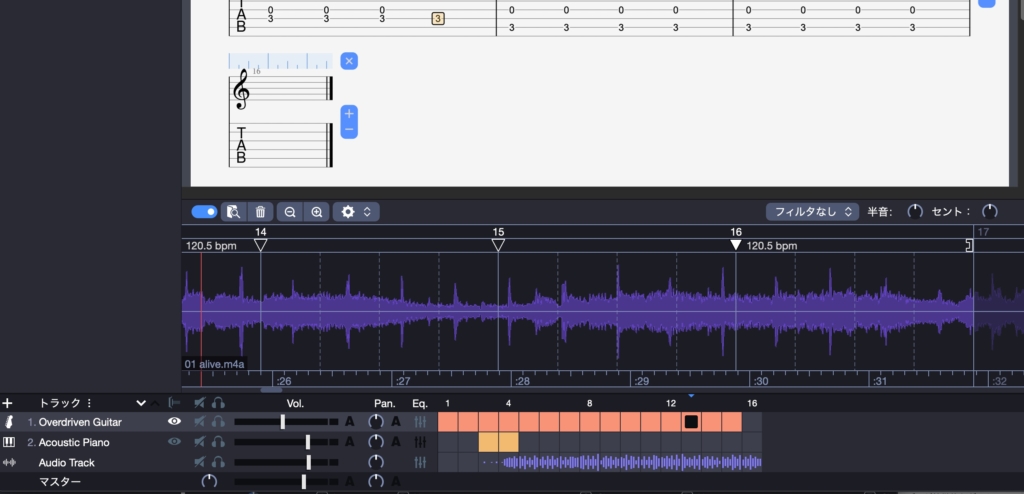Add a new track with plus icon
This screenshot has width=1024, height=494.
click(8, 403)
